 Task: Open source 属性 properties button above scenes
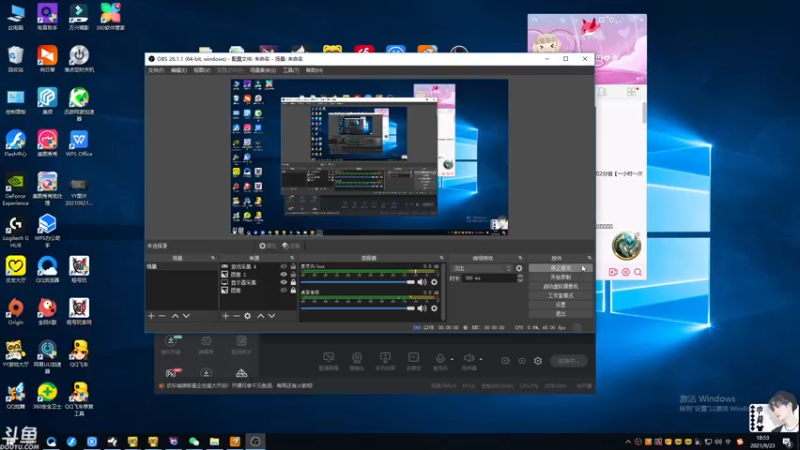click(267, 246)
